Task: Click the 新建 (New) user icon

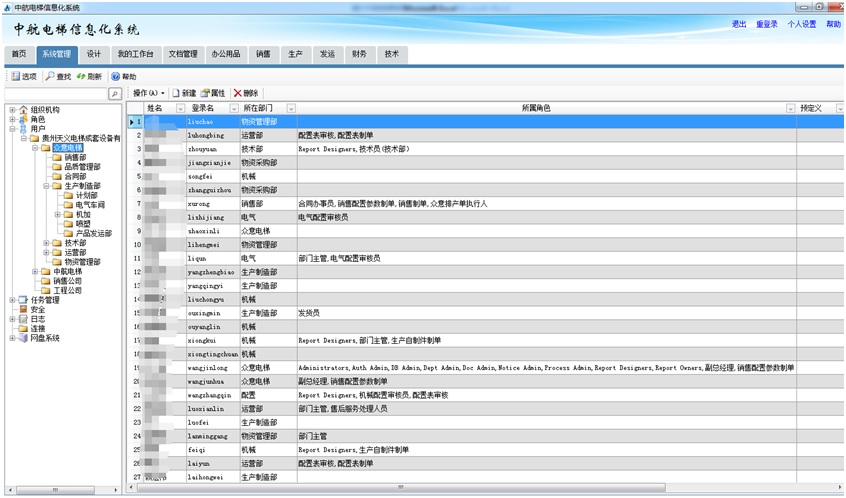Action: (175, 93)
